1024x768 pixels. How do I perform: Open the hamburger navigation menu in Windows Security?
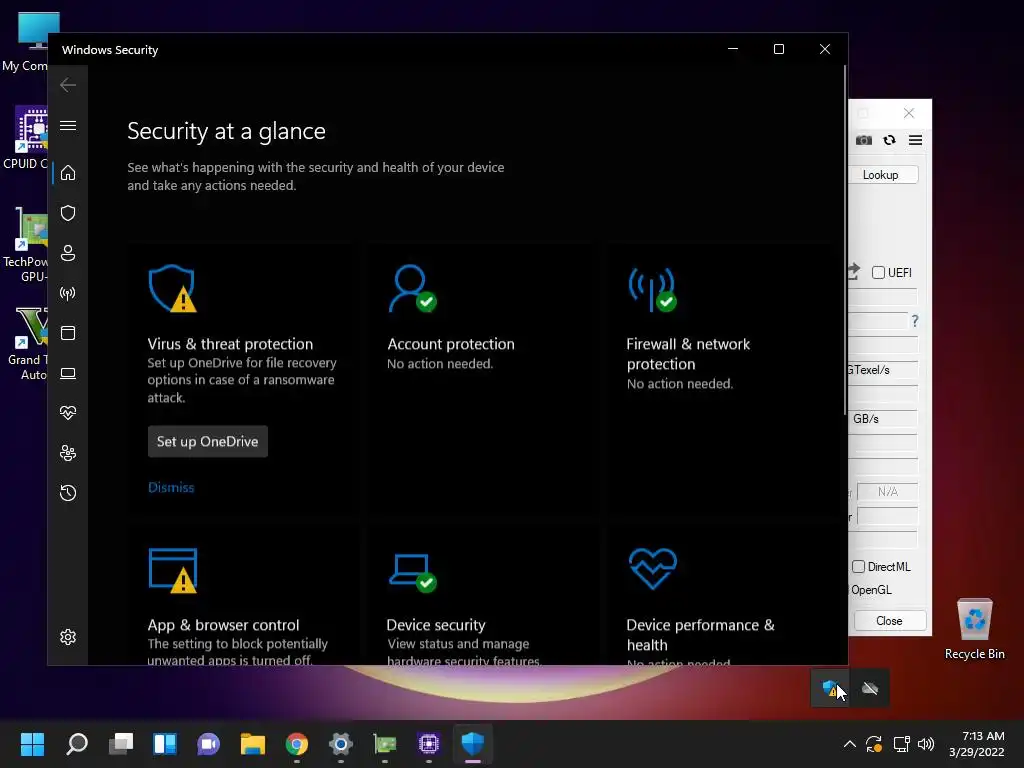click(68, 125)
